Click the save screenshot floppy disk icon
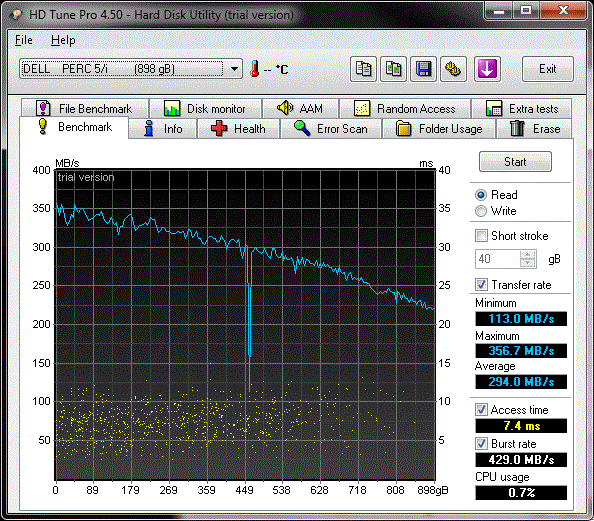Screen dimensions: 594x521 423,69
